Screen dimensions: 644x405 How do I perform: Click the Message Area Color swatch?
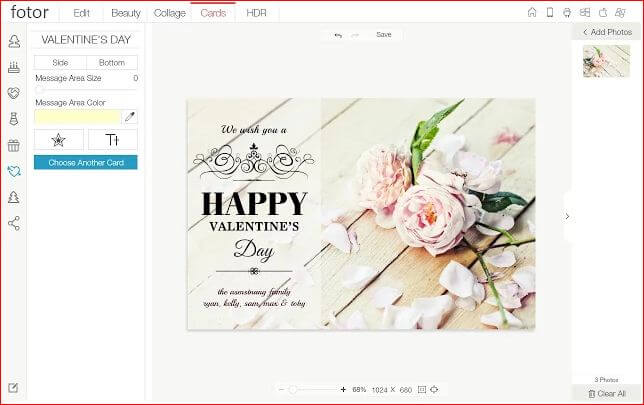(x=78, y=117)
